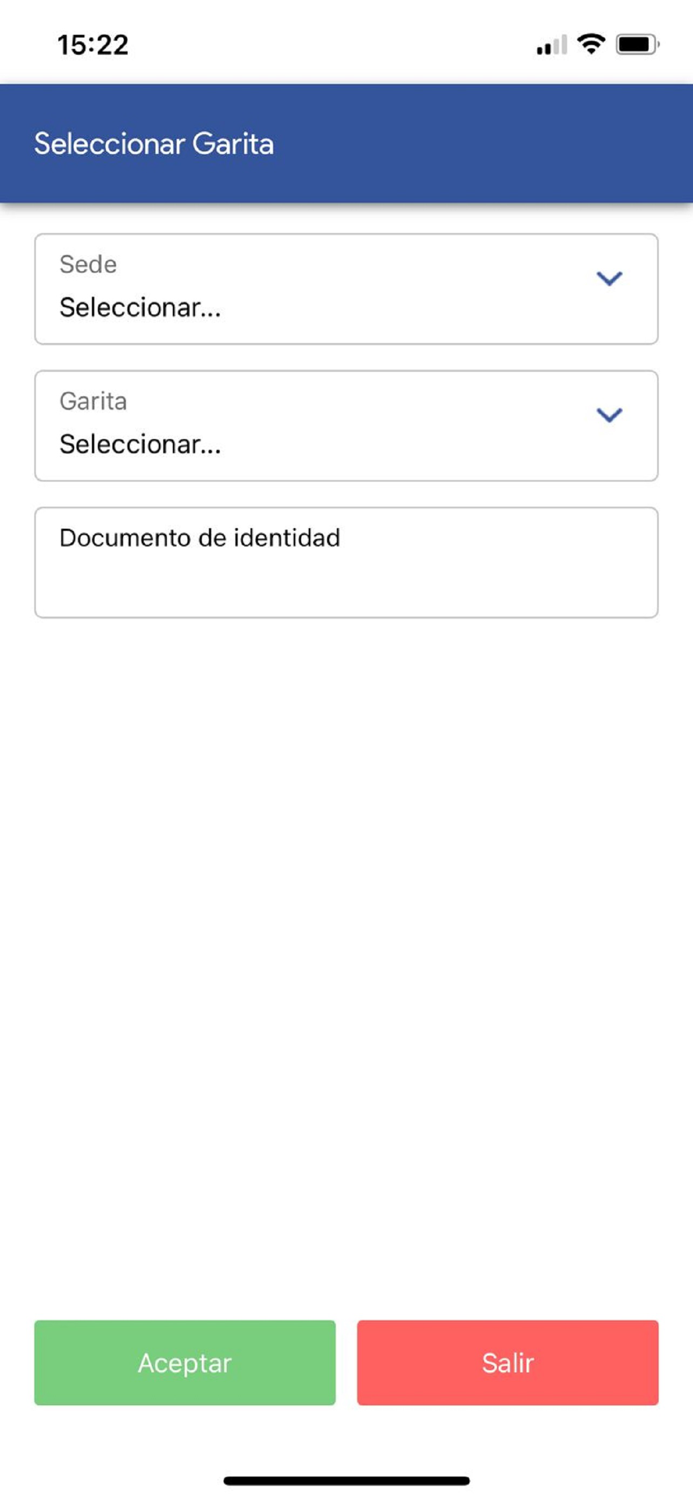Image resolution: width=693 pixels, height=1500 pixels.
Task: Select the Sede 'Seleccionar...' field
Action: pyautogui.click(x=140, y=308)
